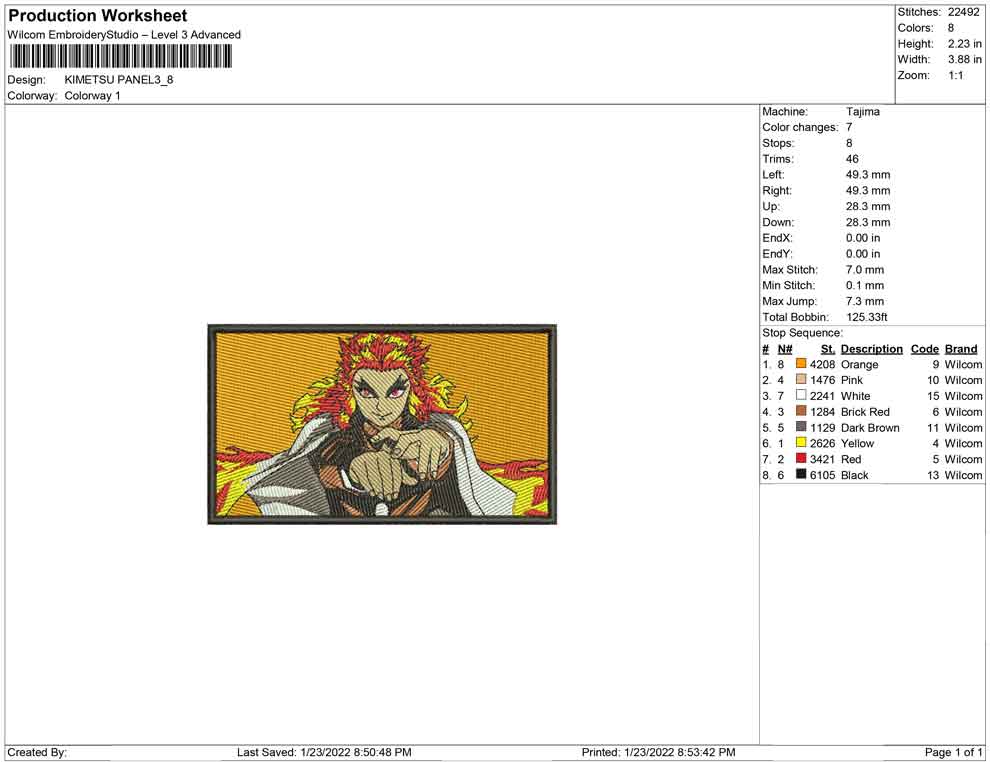Click the White thread color swatch
This screenshot has height=762, width=990.
tap(801, 395)
